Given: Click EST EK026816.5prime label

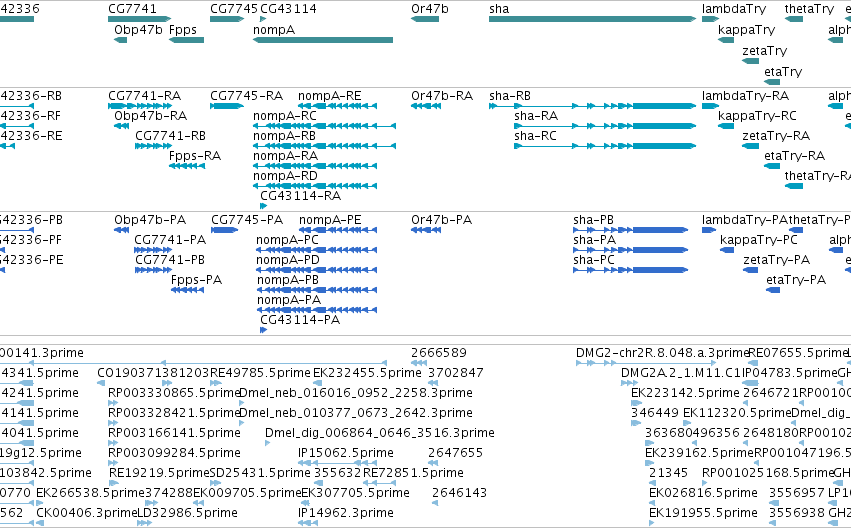Looking at the screenshot, I should pyautogui.click(x=703, y=493).
